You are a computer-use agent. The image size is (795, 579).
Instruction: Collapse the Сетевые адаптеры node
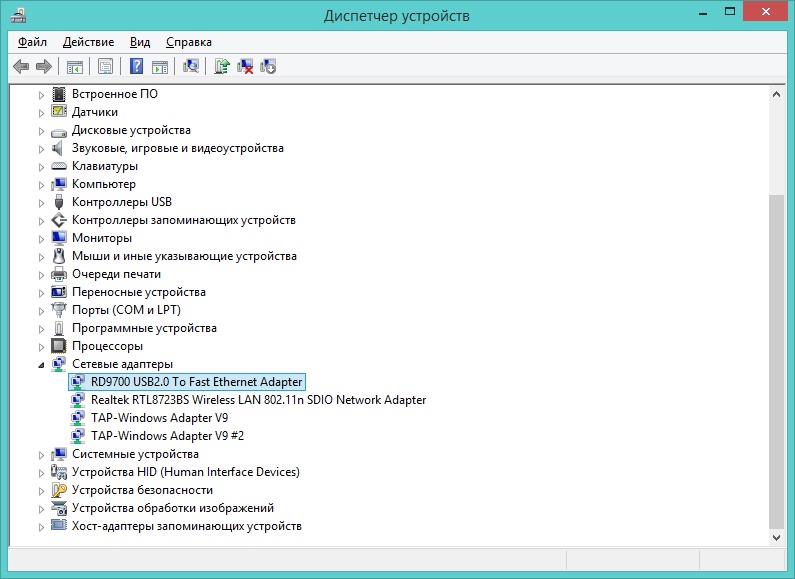click(x=42, y=365)
